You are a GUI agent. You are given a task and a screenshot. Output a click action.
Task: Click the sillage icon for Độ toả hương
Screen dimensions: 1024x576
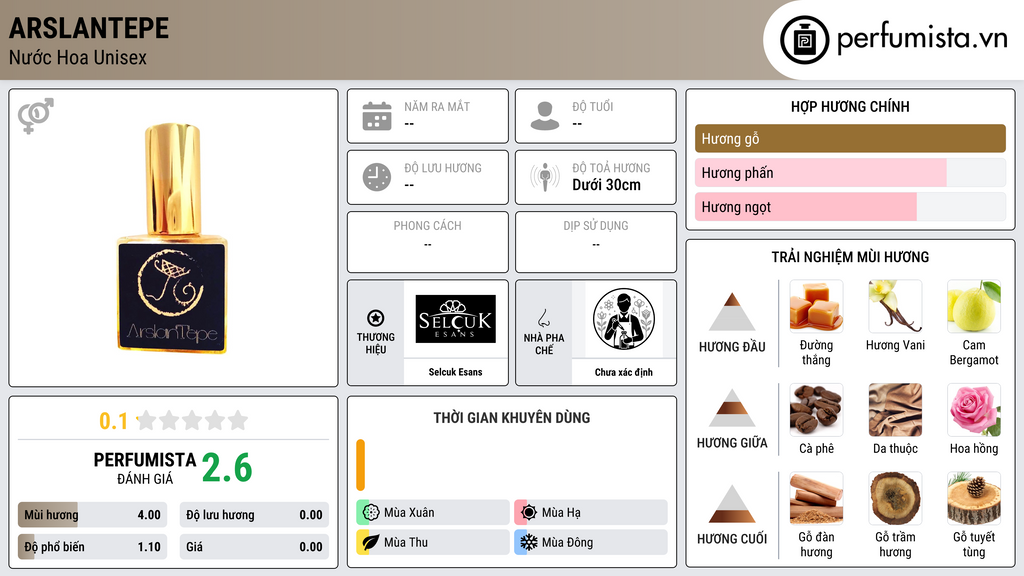click(545, 177)
